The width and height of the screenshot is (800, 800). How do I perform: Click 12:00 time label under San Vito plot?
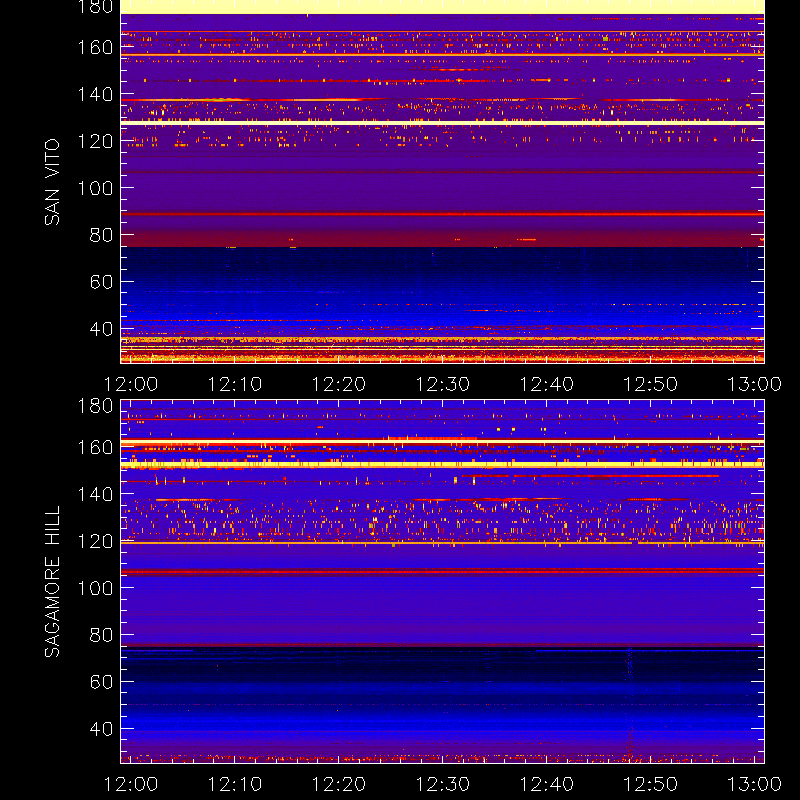pyautogui.click(x=131, y=384)
